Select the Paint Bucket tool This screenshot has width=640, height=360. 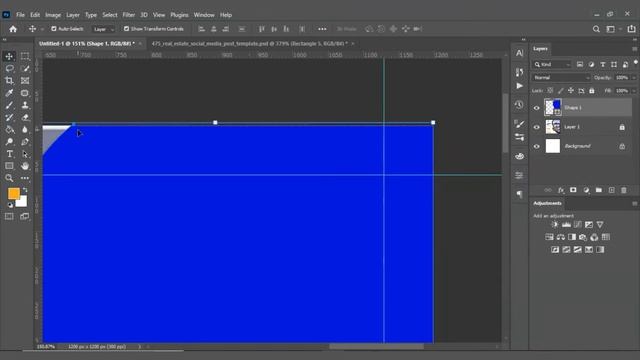9,130
